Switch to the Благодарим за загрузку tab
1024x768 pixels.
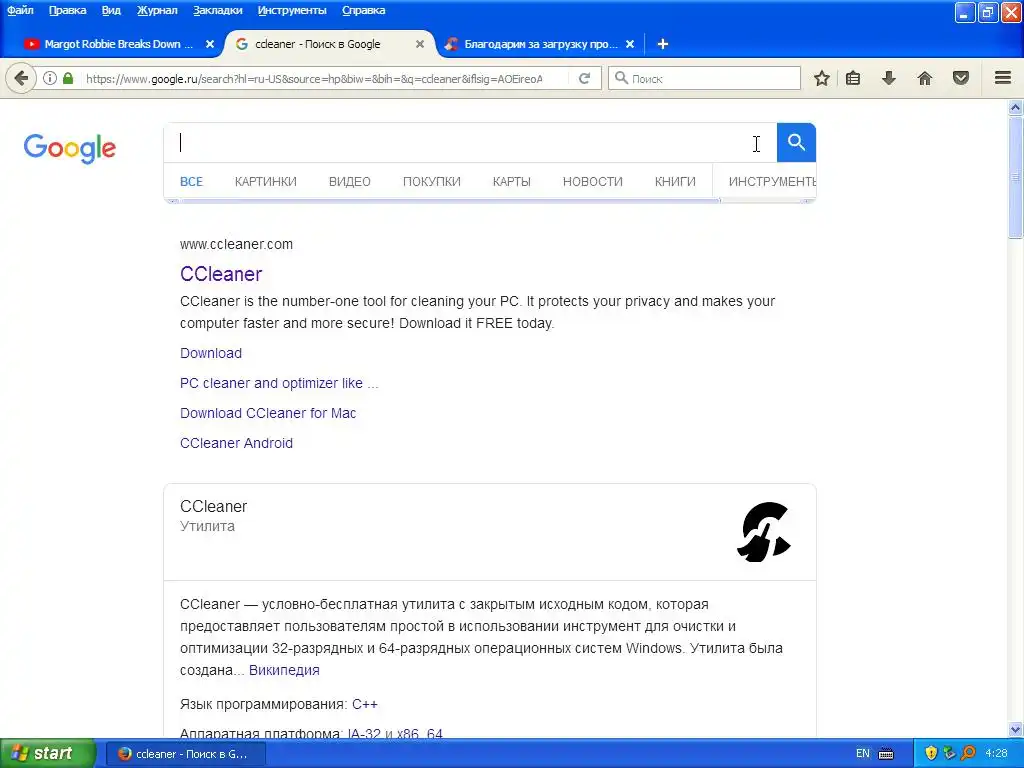(x=539, y=44)
